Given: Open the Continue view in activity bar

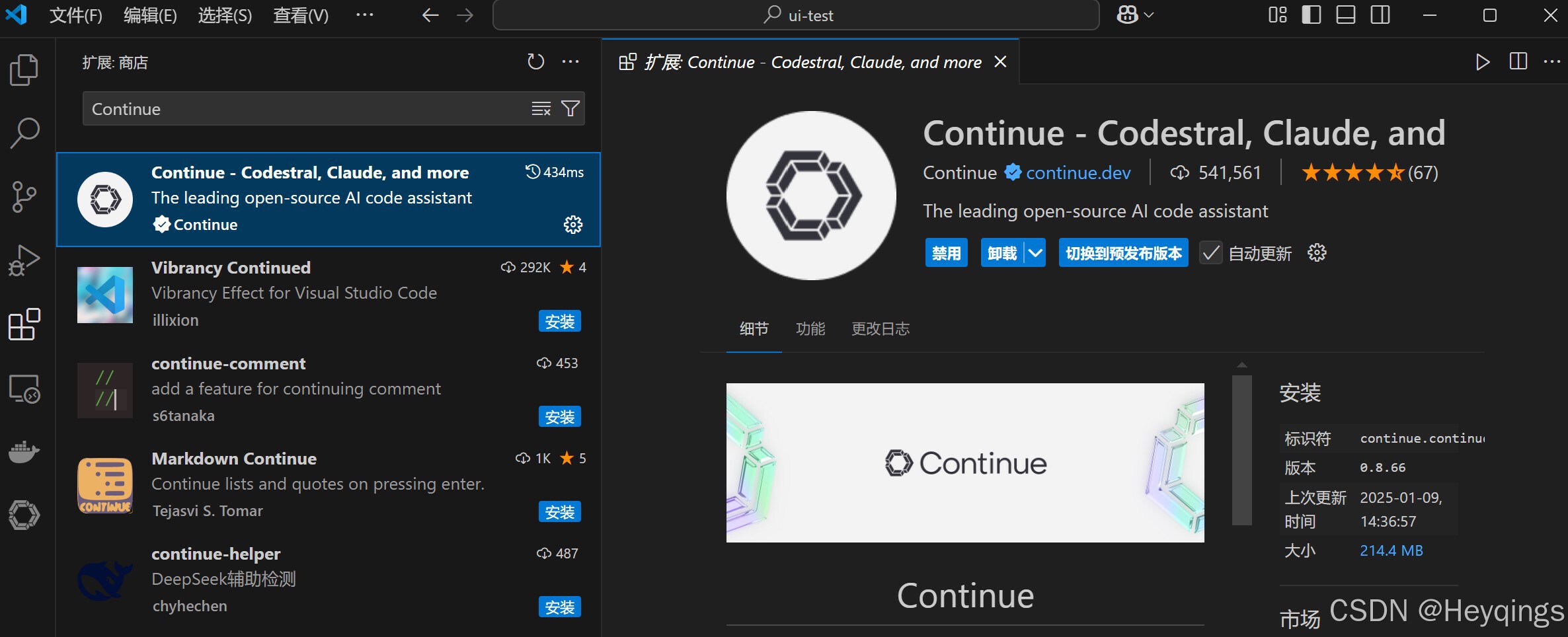Looking at the screenshot, I should 24,515.
